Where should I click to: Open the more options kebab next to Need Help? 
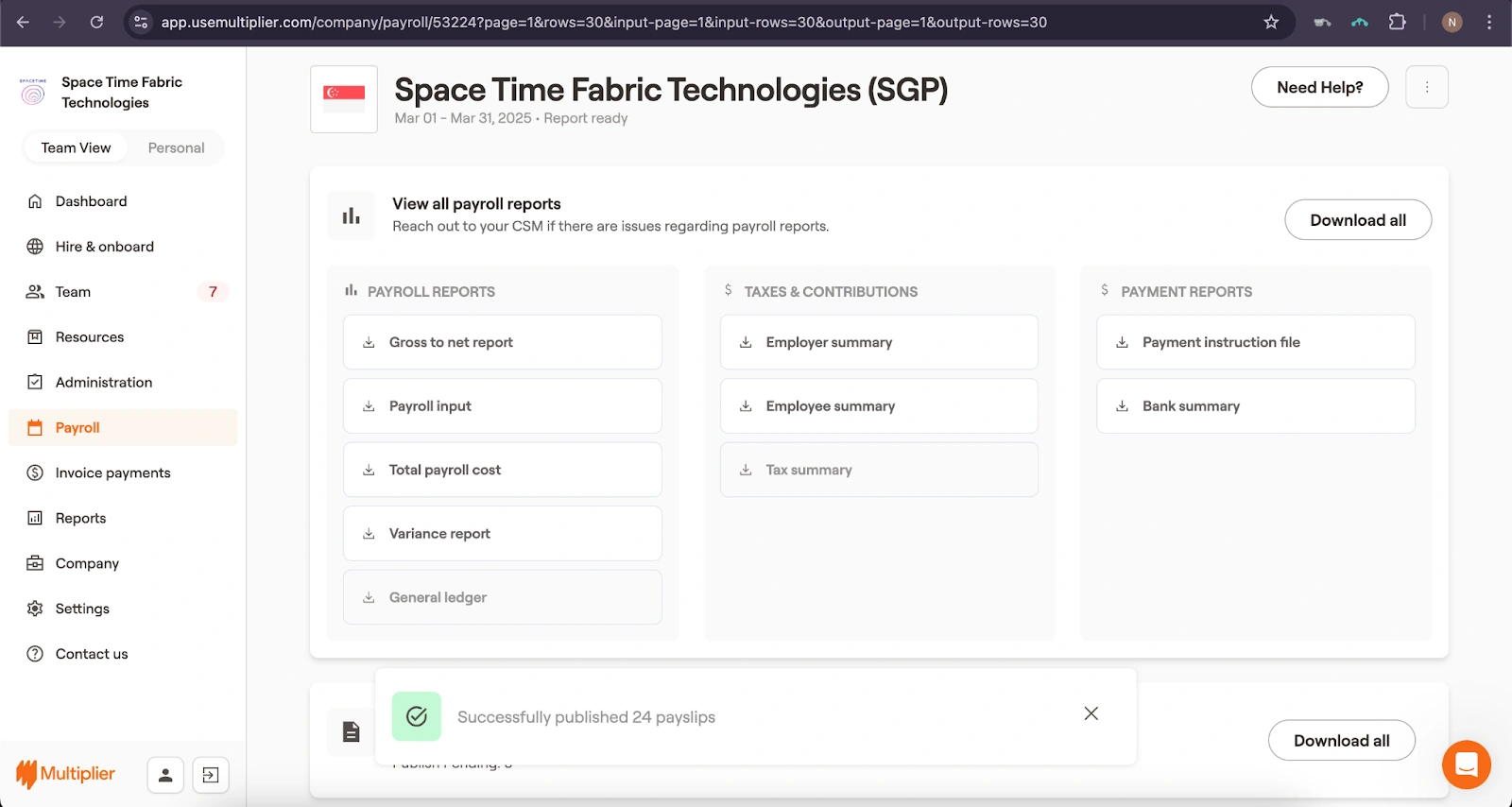tap(1427, 87)
